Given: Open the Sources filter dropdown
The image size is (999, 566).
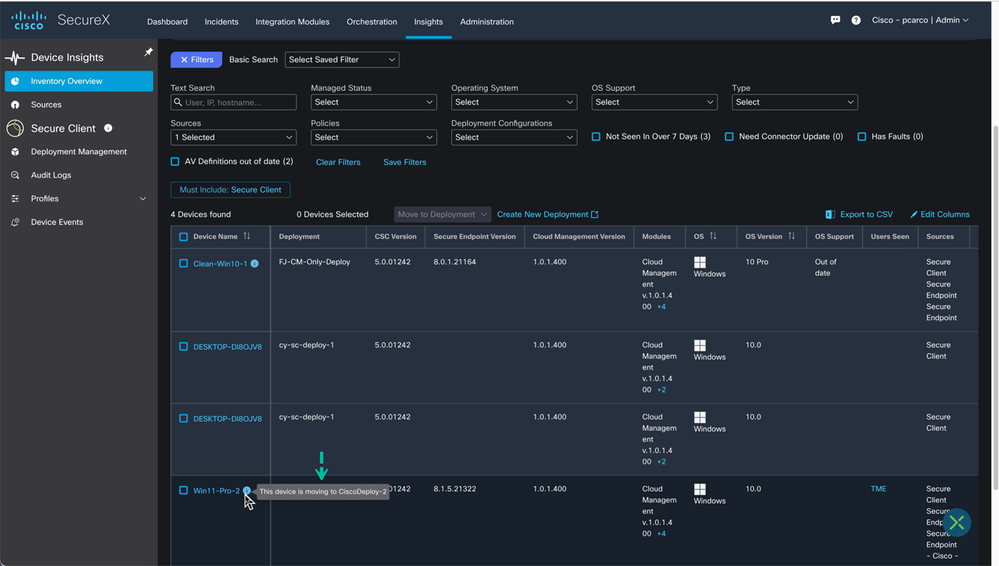Looking at the screenshot, I should pyautogui.click(x=233, y=137).
